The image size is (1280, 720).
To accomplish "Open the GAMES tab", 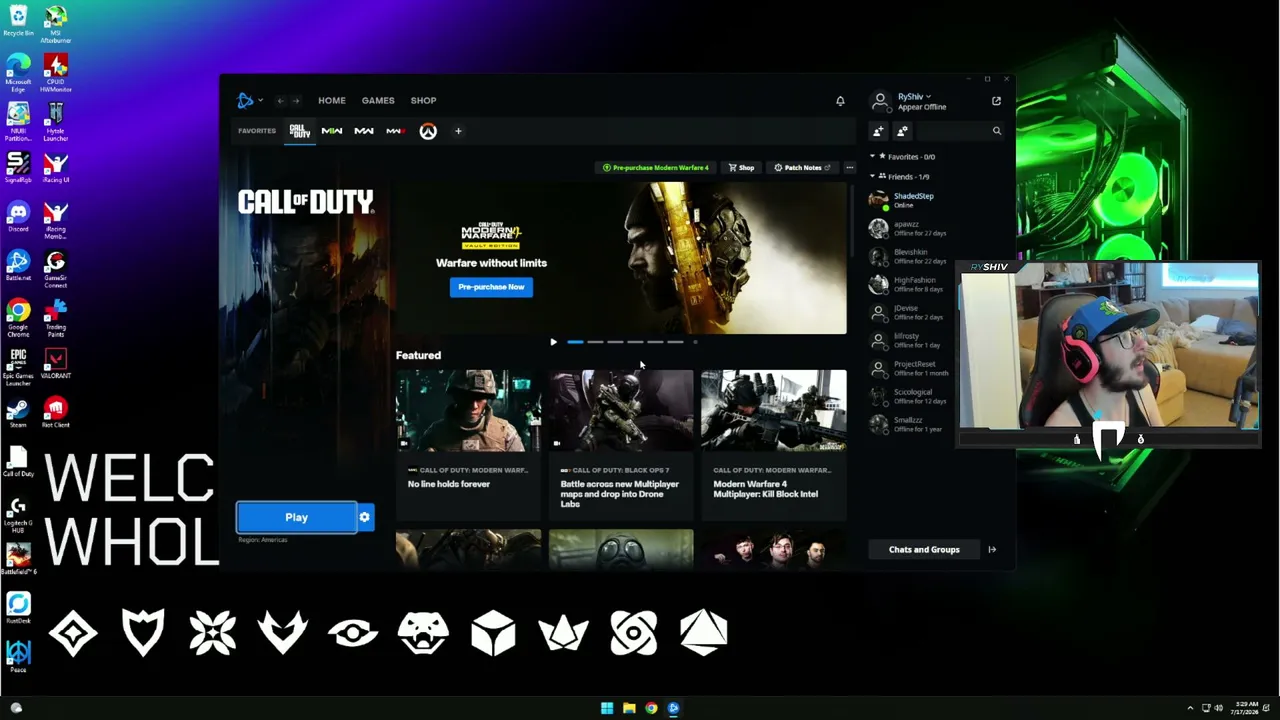I will pyautogui.click(x=378, y=100).
